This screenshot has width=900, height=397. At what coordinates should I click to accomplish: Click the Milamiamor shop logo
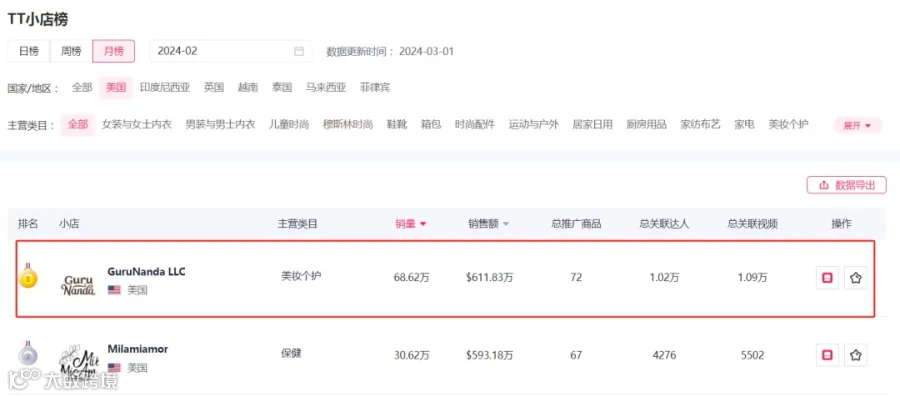click(x=79, y=364)
